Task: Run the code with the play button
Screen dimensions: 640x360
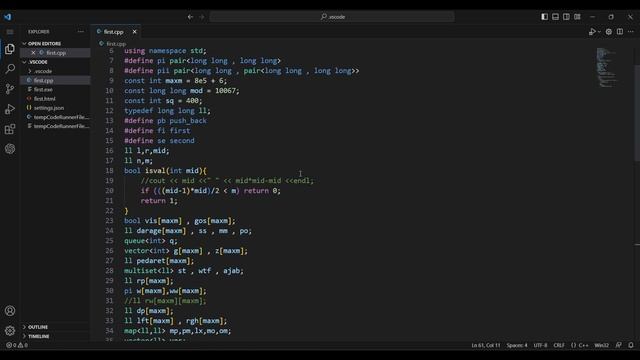Action: 592,32
